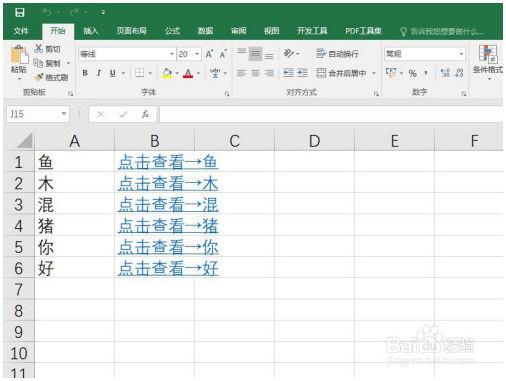Viewport: 506px width, 381px height.
Task: Apply percent style
Action: pyautogui.click(x=413, y=73)
